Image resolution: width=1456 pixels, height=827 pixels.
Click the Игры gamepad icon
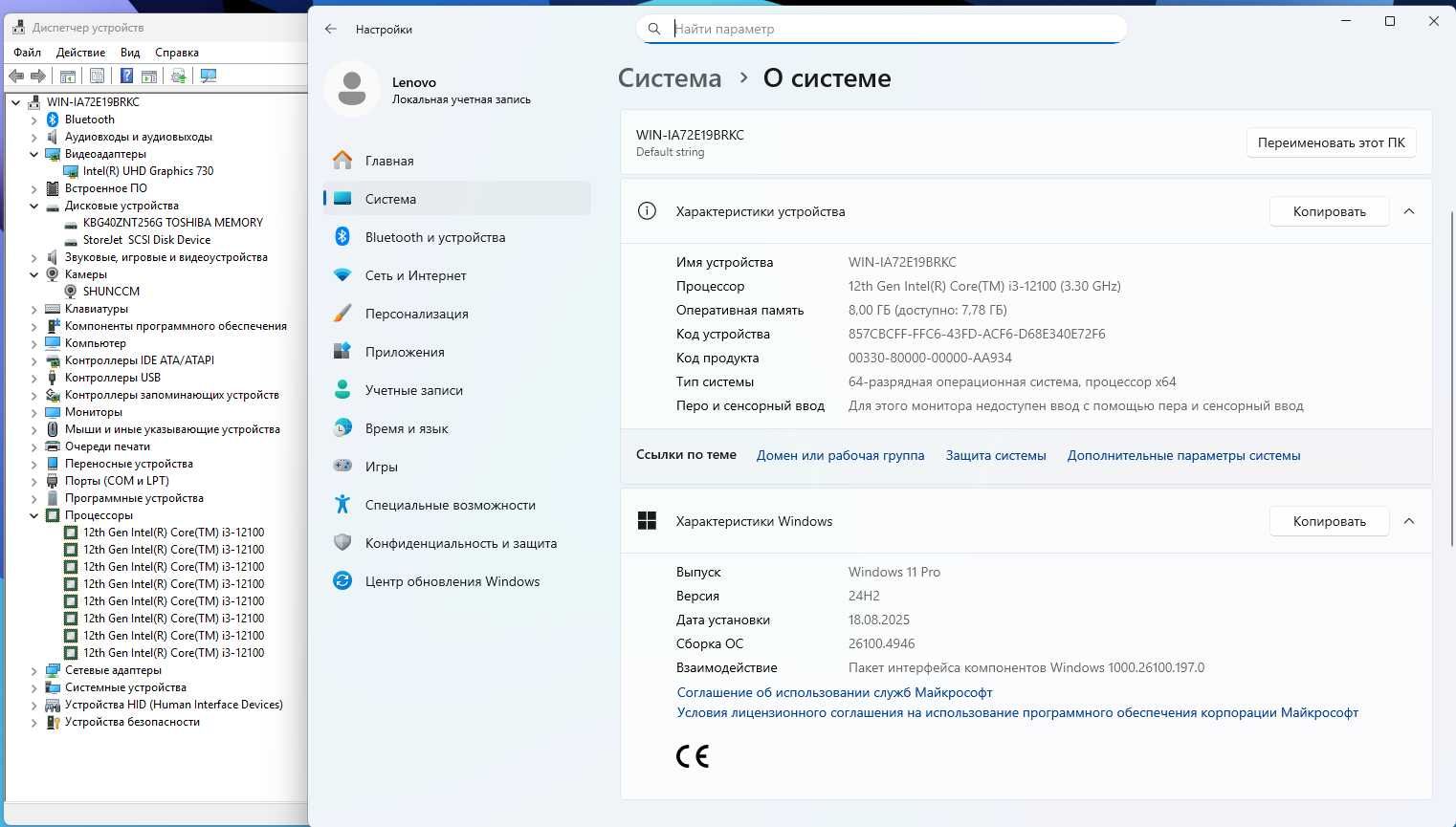tap(342, 467)
